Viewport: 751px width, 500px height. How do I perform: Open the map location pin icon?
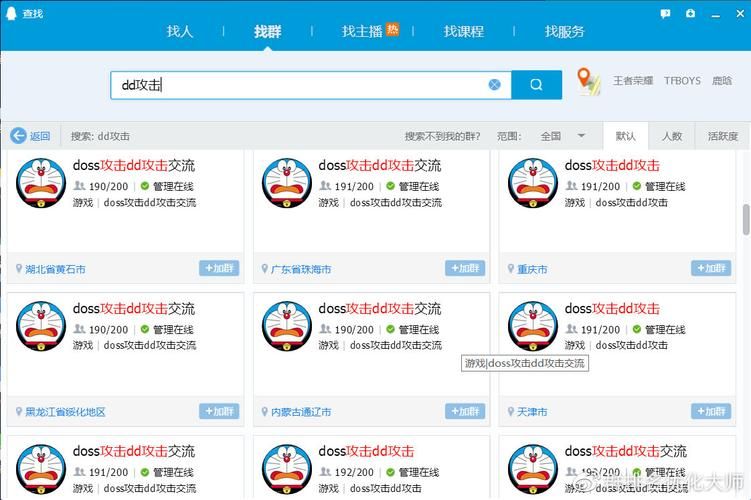point(588,81)
